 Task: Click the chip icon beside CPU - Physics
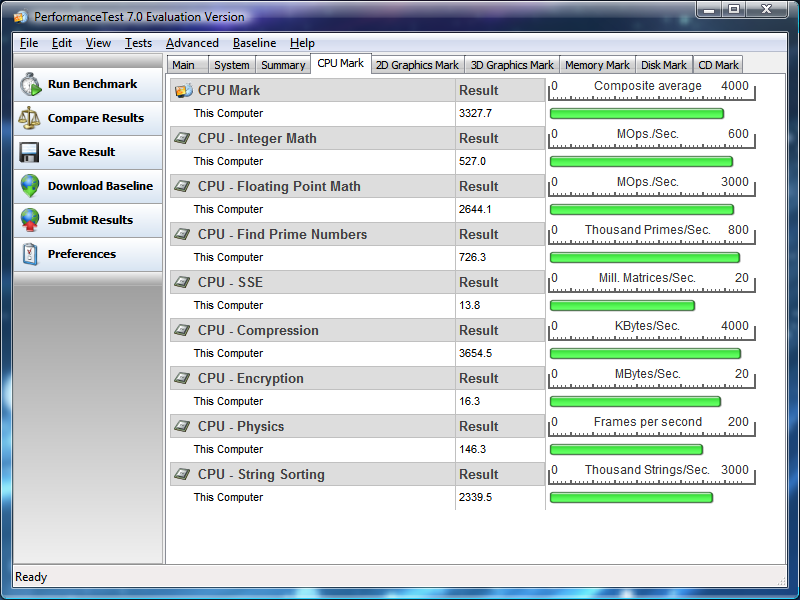coord(182,426)
